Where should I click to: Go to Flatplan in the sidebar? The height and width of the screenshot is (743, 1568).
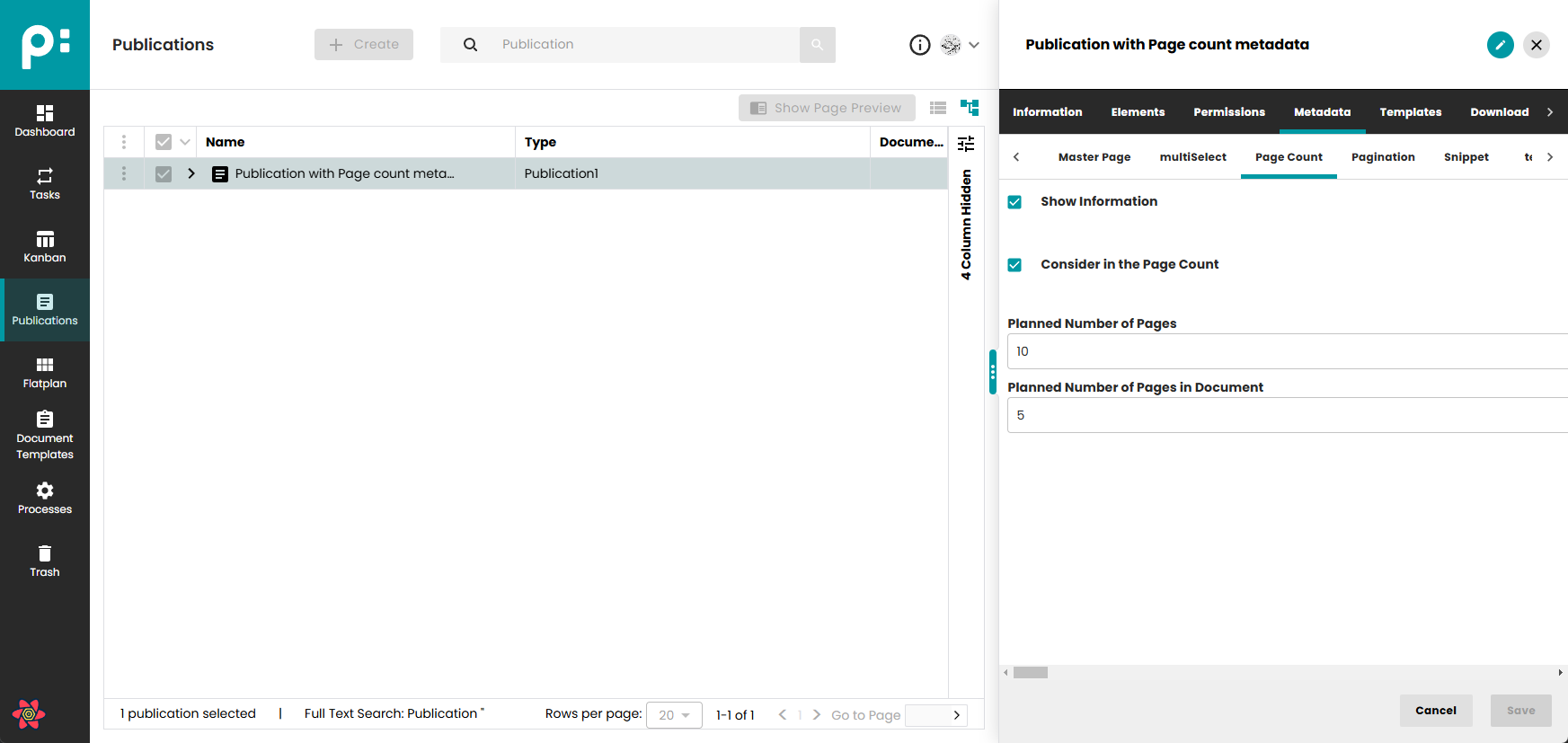click(44, 373)
